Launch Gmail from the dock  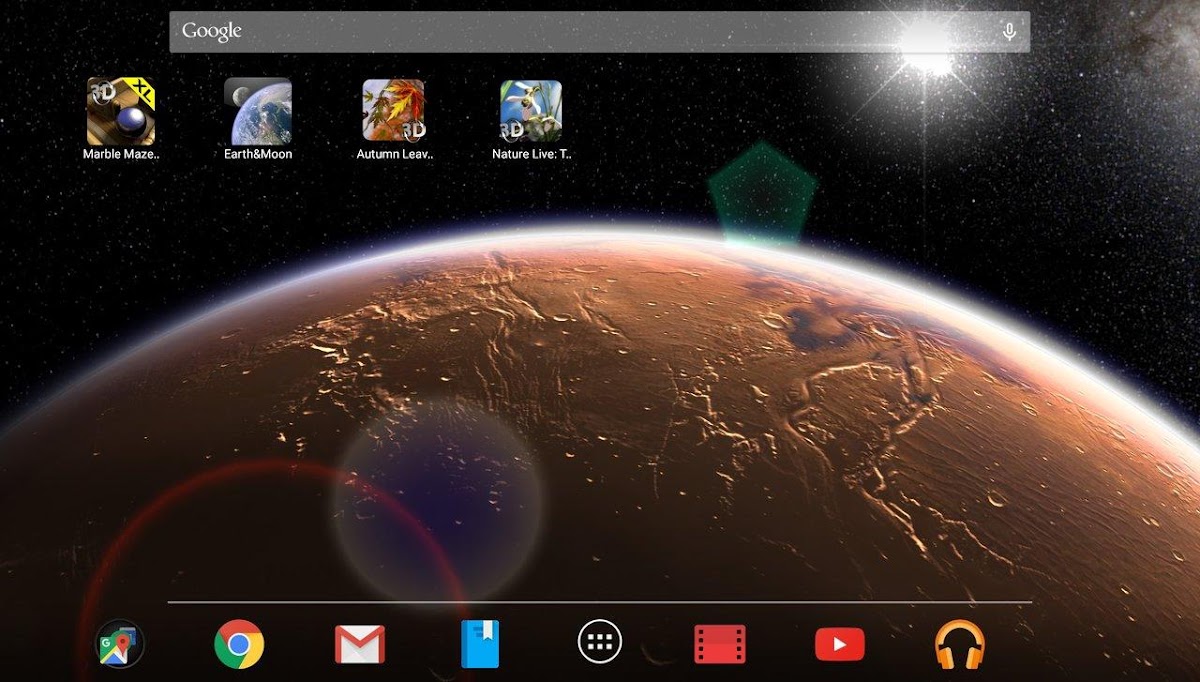[x=360, y=644]
